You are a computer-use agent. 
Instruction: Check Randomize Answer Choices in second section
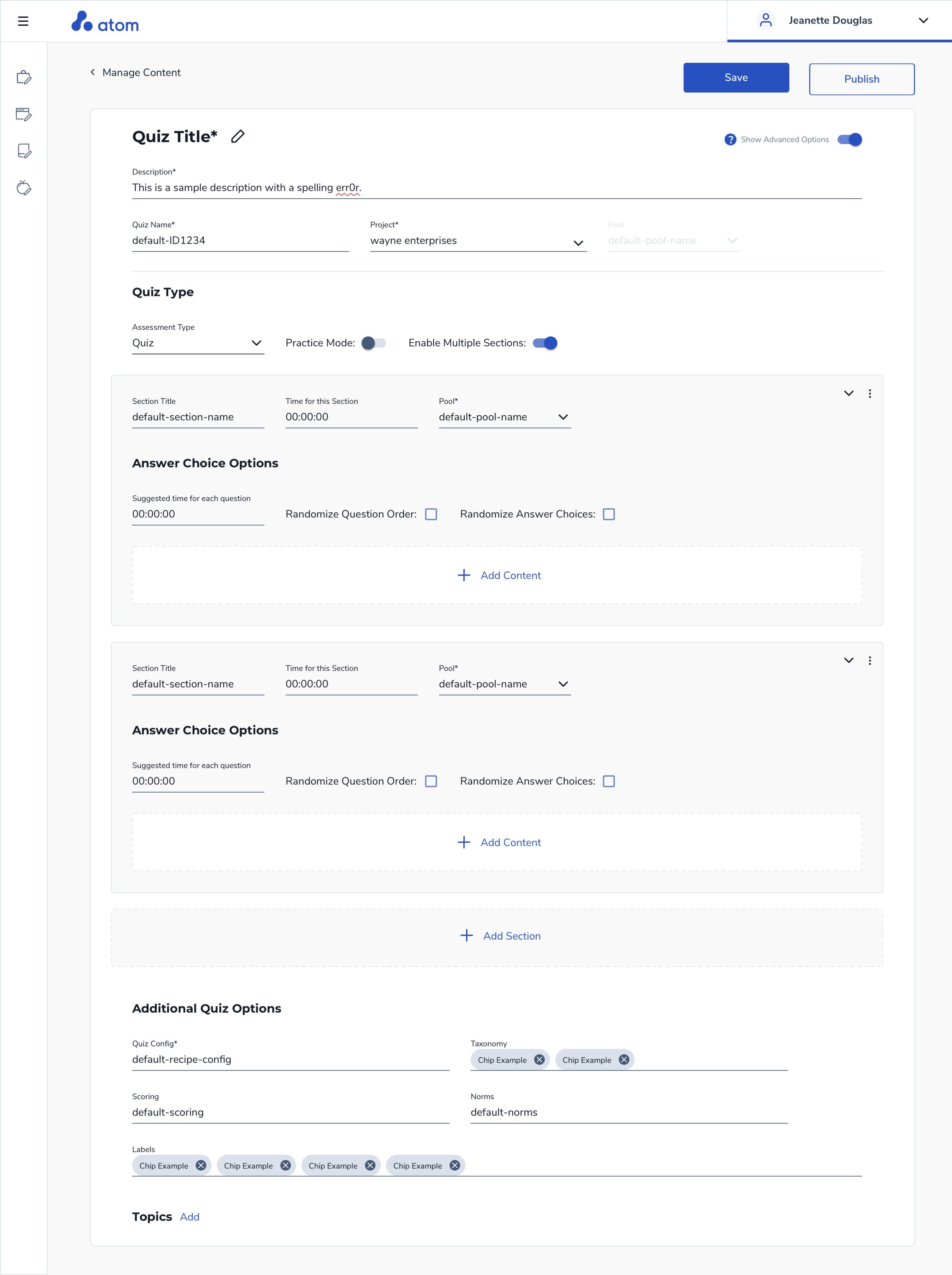pyautogui.click(x=609, y=781)
